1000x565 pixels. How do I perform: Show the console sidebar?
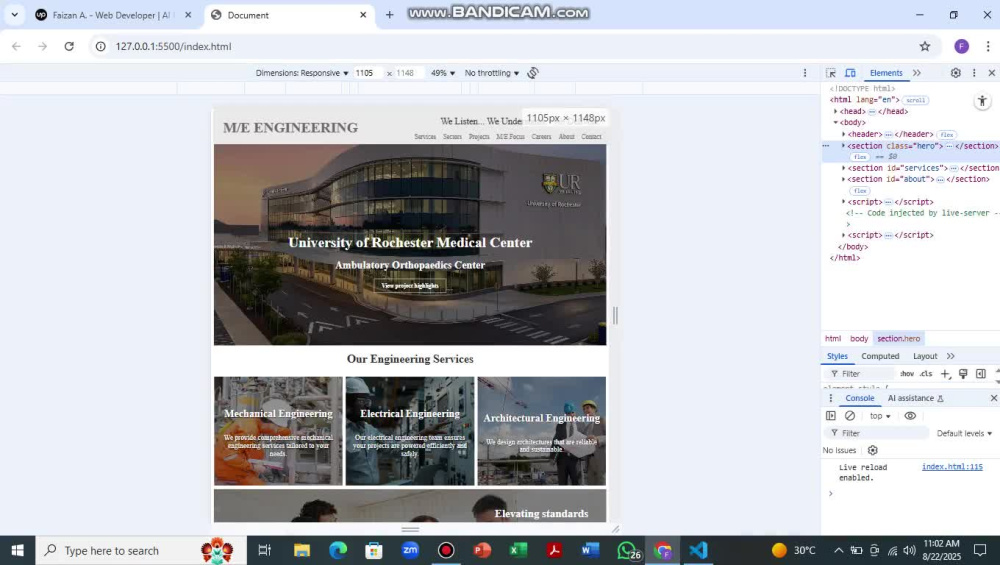(830, 416)
